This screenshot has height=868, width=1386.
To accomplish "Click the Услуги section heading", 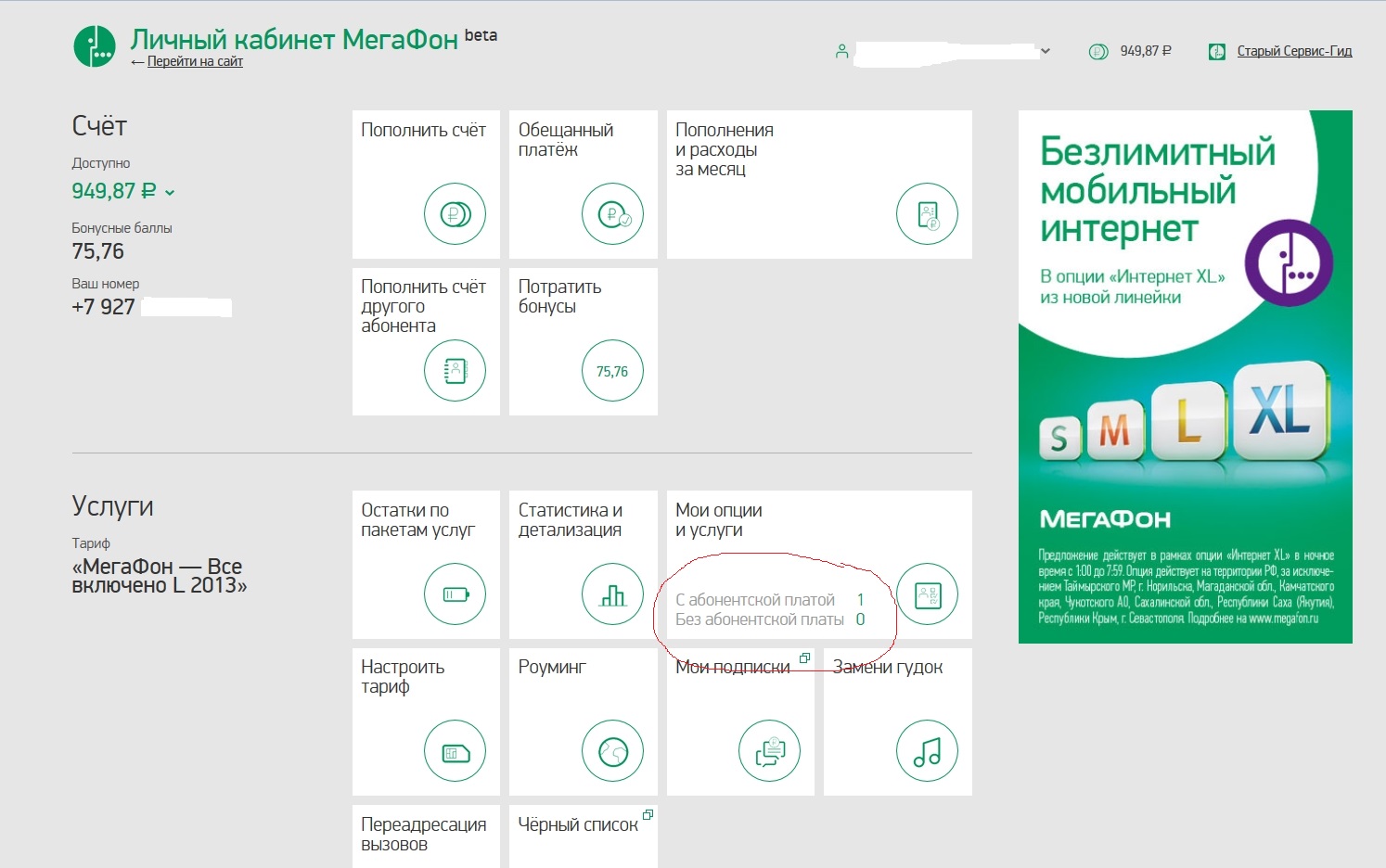I will (x=112, y=506).
